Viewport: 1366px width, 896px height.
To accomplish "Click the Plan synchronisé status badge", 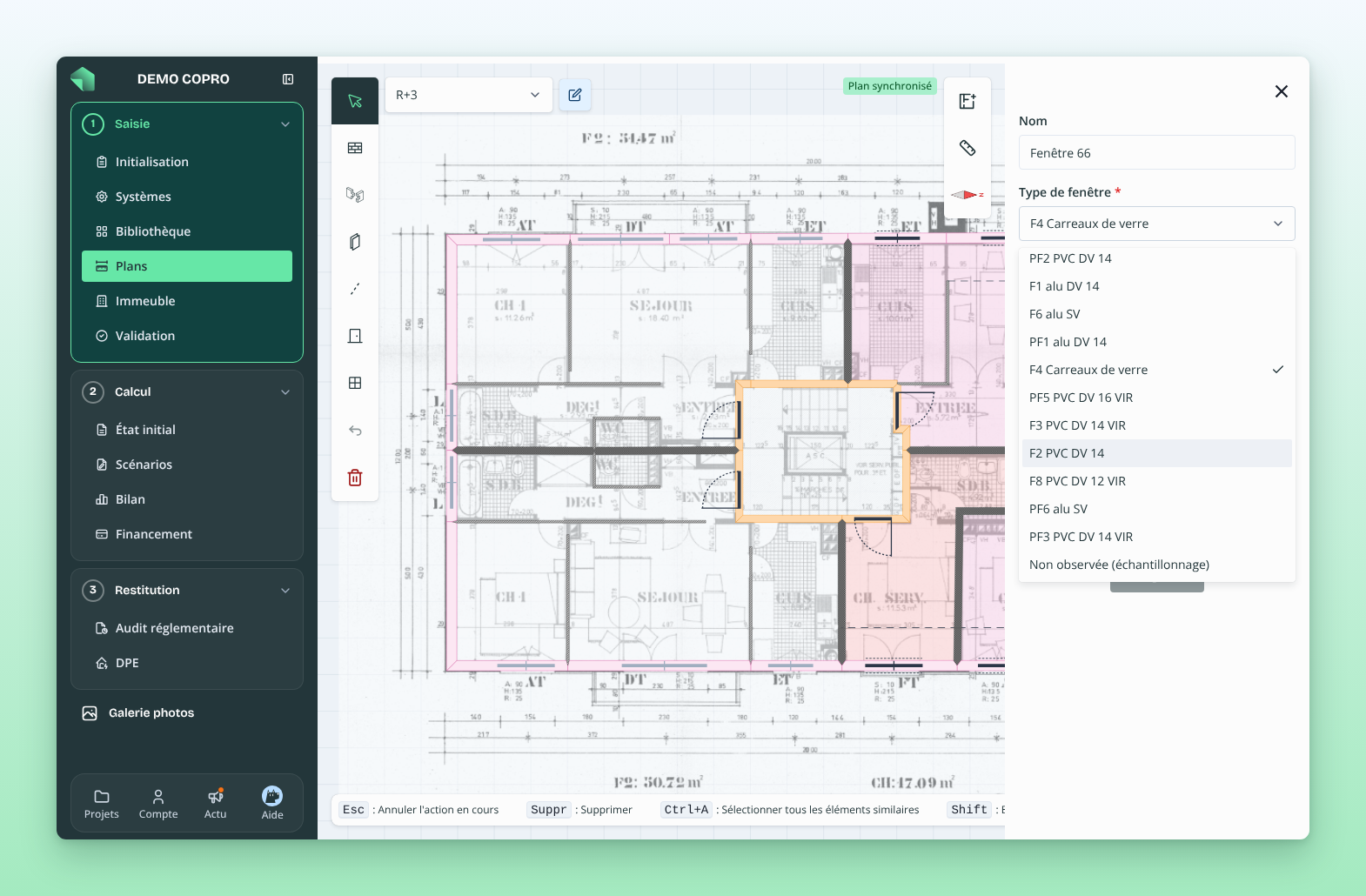I will [889, 86].
